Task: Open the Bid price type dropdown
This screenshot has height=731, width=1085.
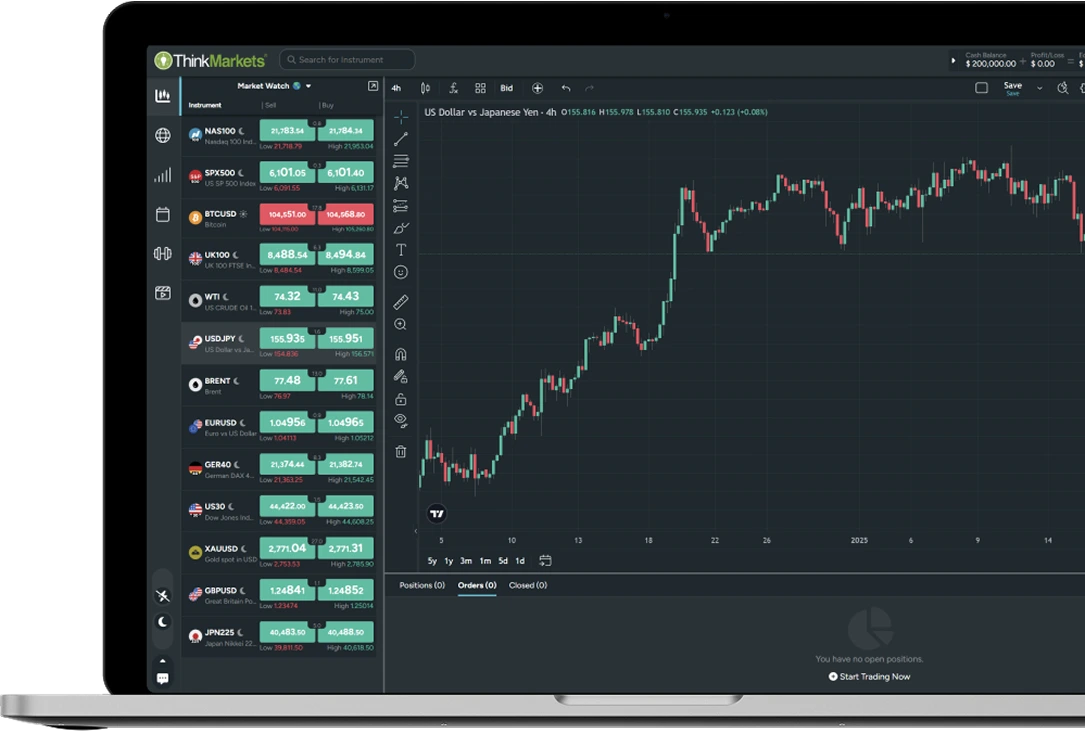Action: coord(507,88)
